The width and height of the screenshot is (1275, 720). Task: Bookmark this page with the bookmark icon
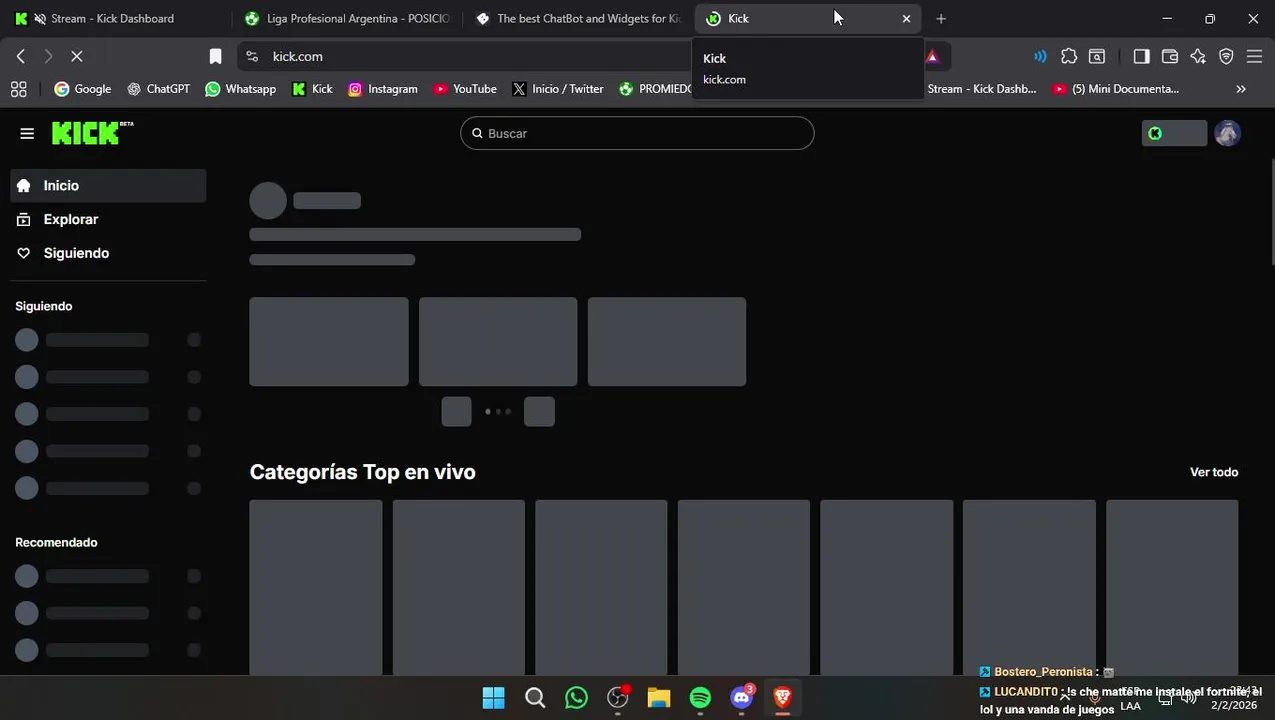point(215,56)
